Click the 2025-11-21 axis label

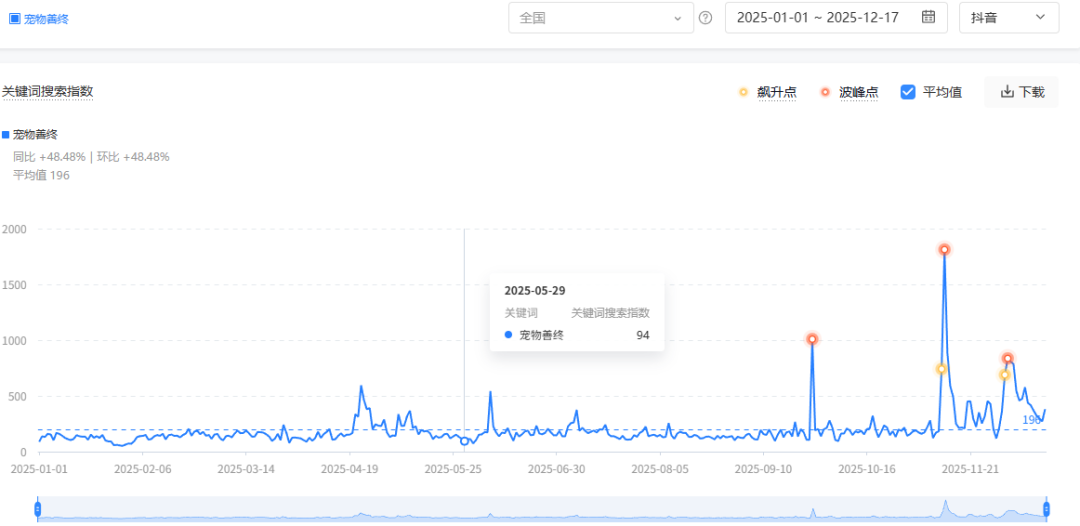[x=970, y=469]
